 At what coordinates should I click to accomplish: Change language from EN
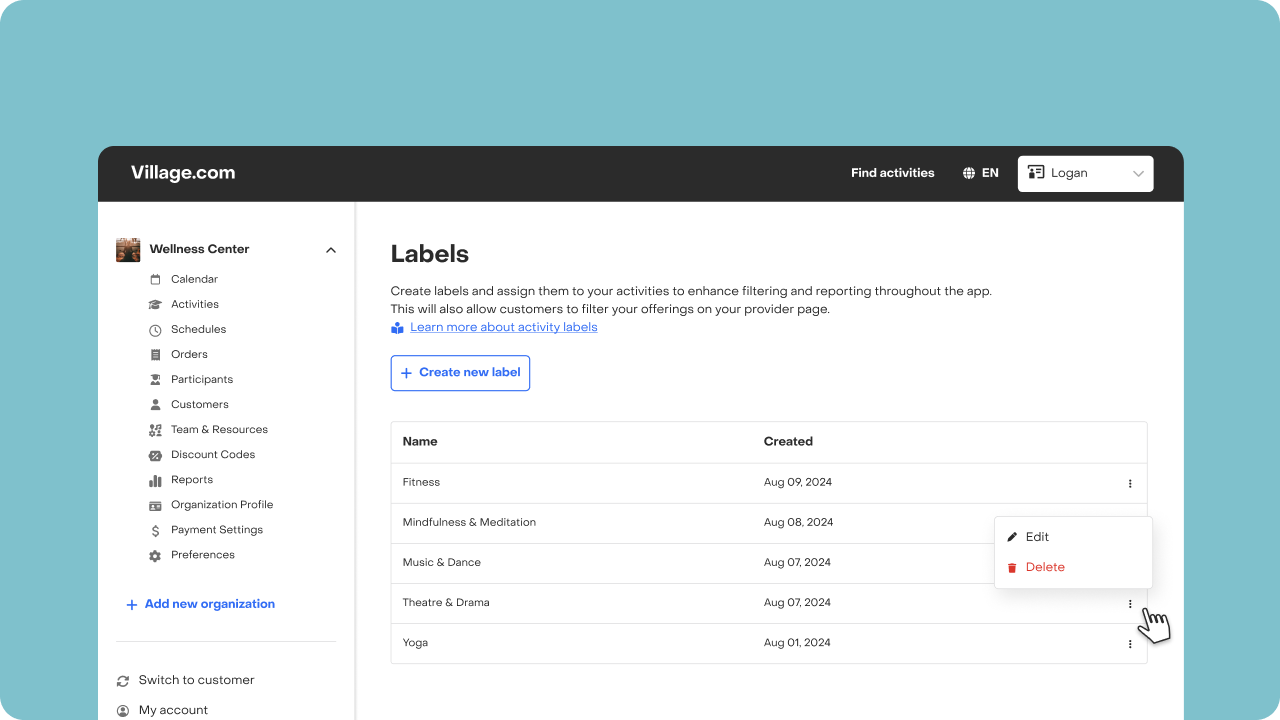(990, 173)
